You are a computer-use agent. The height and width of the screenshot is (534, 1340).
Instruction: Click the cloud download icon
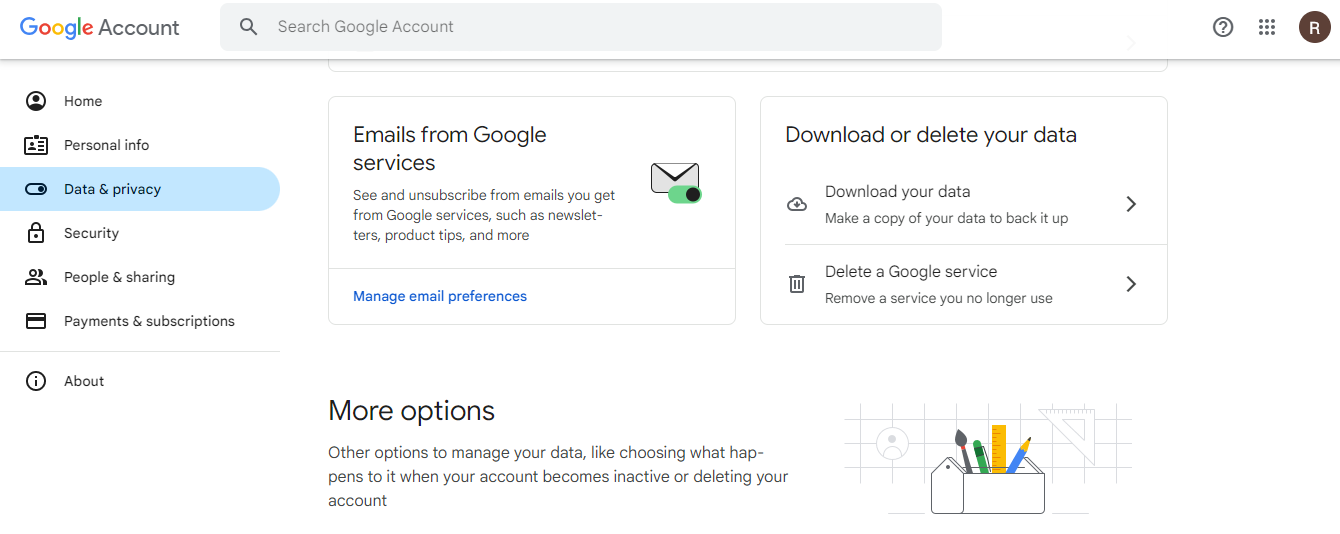(797, 204)
